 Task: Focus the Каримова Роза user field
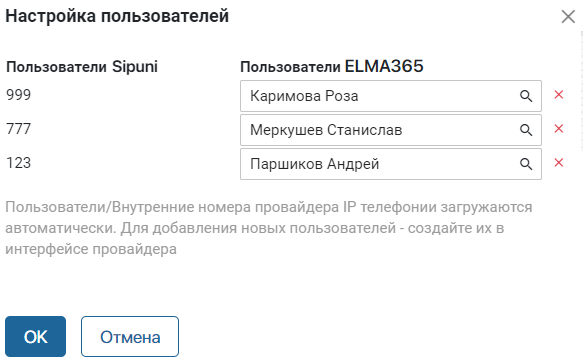tap(391, 96)
